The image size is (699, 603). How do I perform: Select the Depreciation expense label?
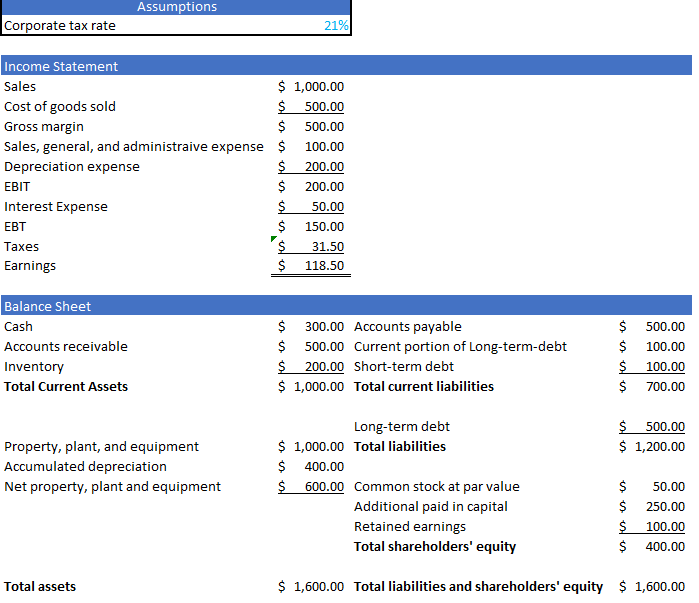tap(72, 167)
